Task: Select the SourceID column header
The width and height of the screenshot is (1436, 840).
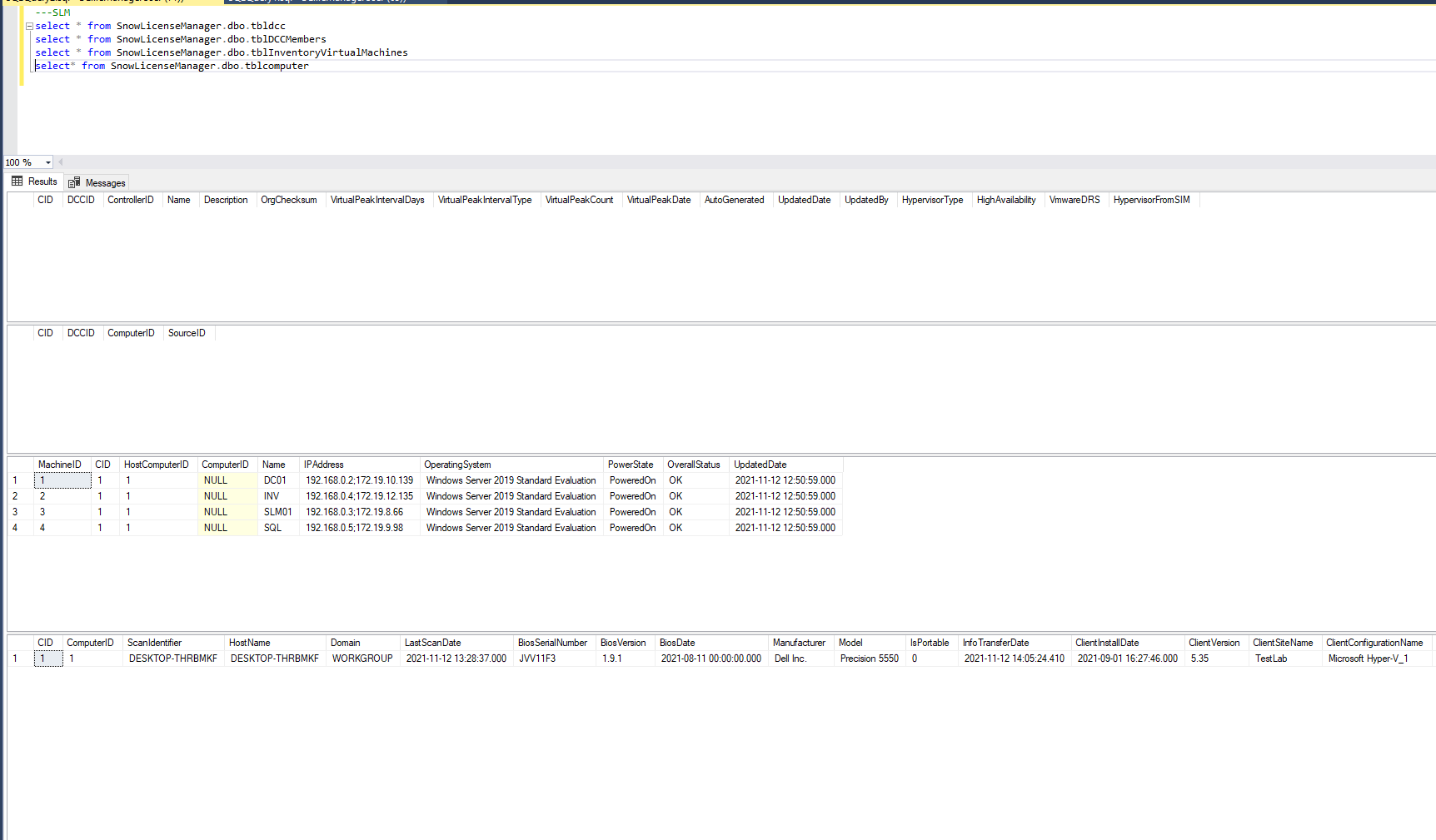Action: (187, 333)
